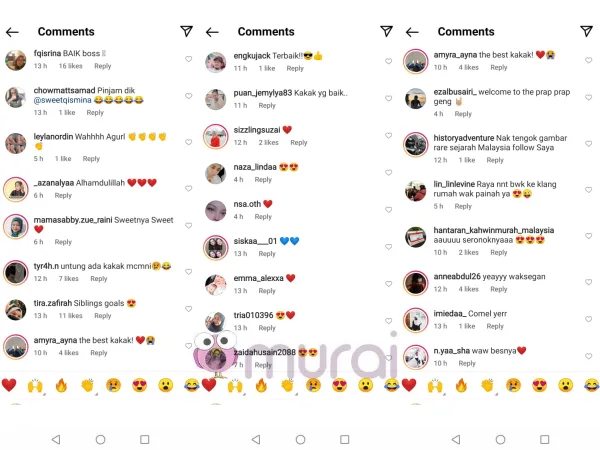Tap heart on ezalbusairi_ comment
The height and width of the screenshot is (450, 600).
[589, 97]
